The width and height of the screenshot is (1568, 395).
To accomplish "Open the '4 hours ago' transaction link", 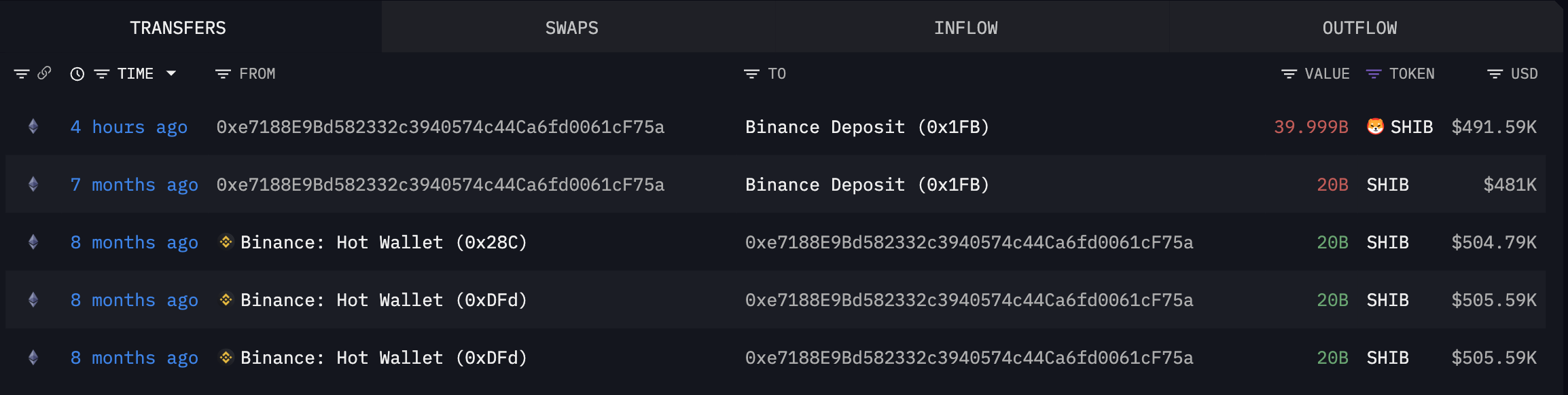I will (129, 127).
